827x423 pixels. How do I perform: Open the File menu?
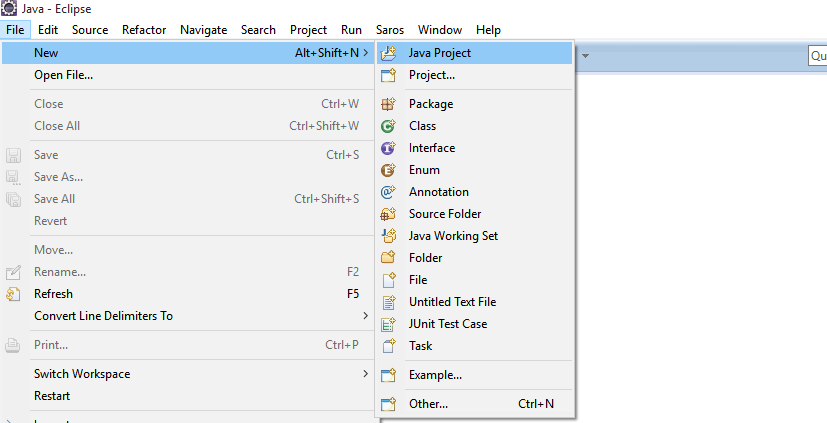pyautogui.click(x=15, y=30)
